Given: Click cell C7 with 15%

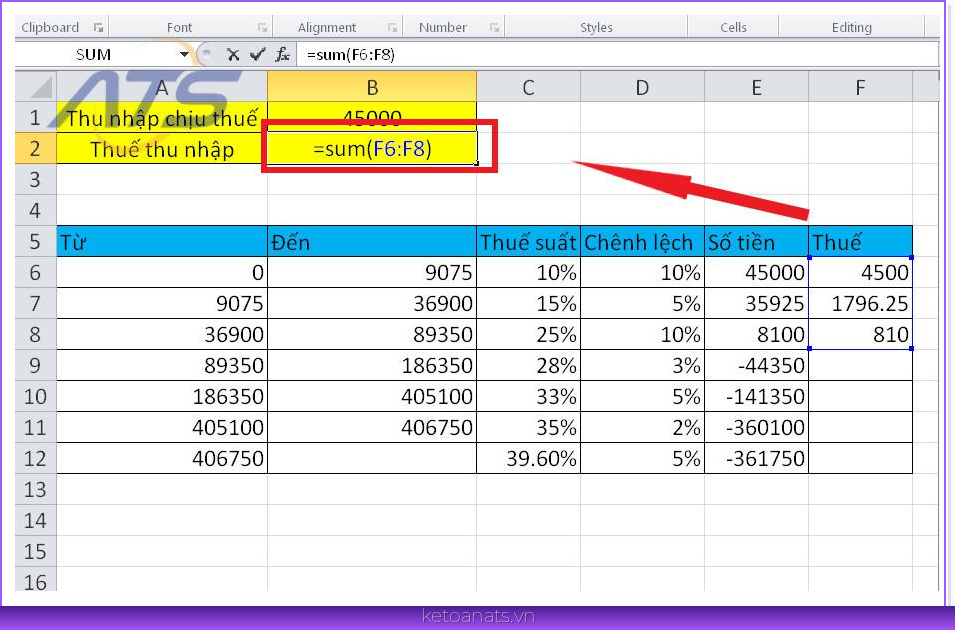Looking at the screenshot, I should tap(529, 303).
